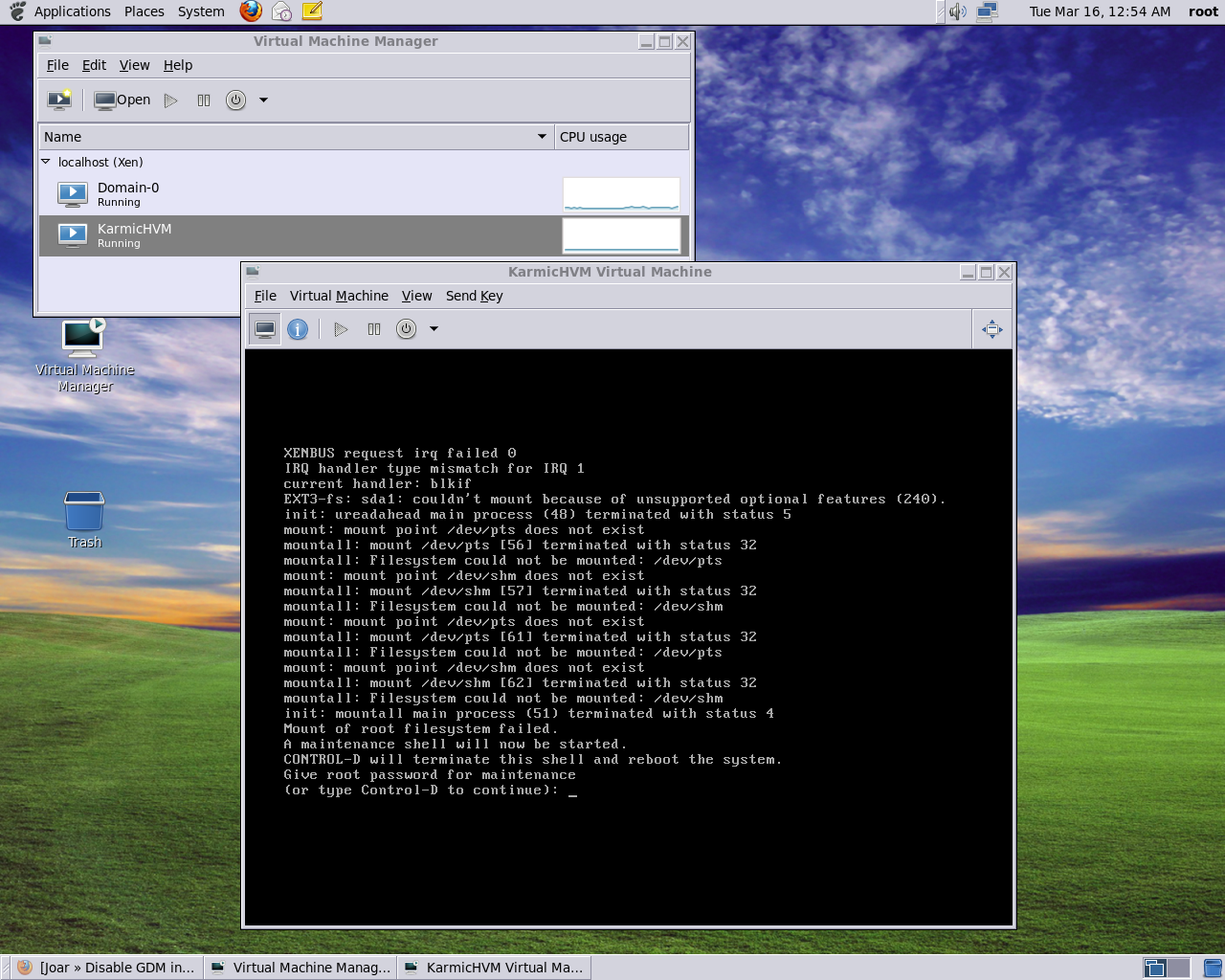Select the Domain-0 virtual machine
1225x980 pixels.
128,194
